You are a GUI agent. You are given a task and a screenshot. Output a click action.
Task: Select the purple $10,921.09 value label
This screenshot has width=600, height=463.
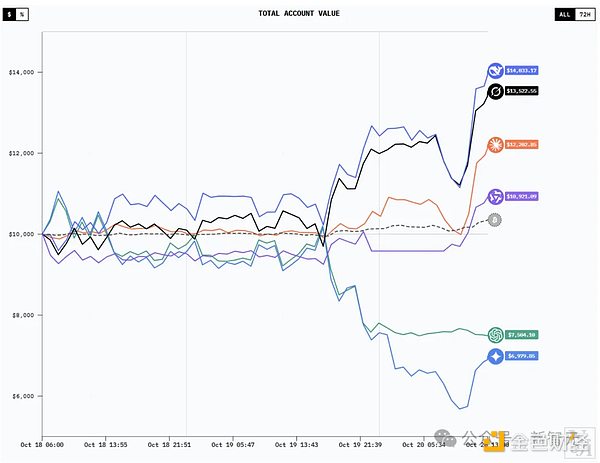click(x=522, y=197)
